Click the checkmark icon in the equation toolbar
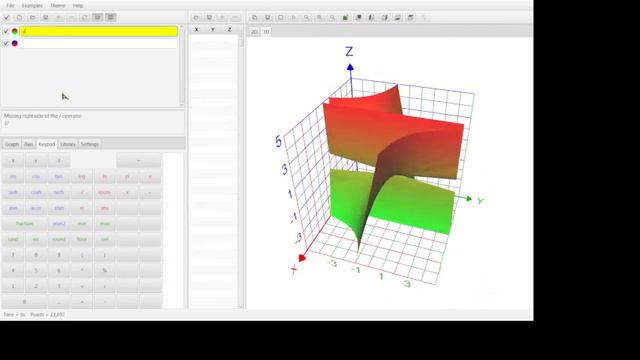The image size is (640, 360). pyautogui.click(x=6, y=18)
